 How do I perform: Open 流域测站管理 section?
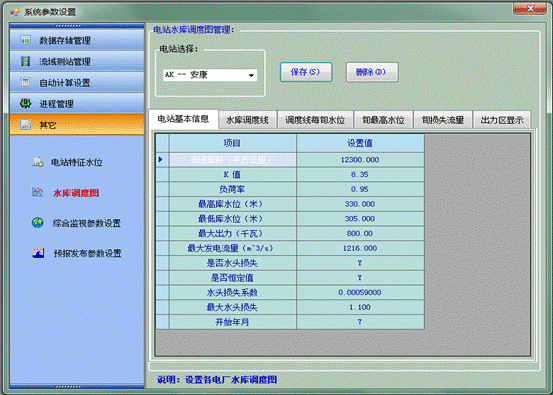click(x=77, y=61)
